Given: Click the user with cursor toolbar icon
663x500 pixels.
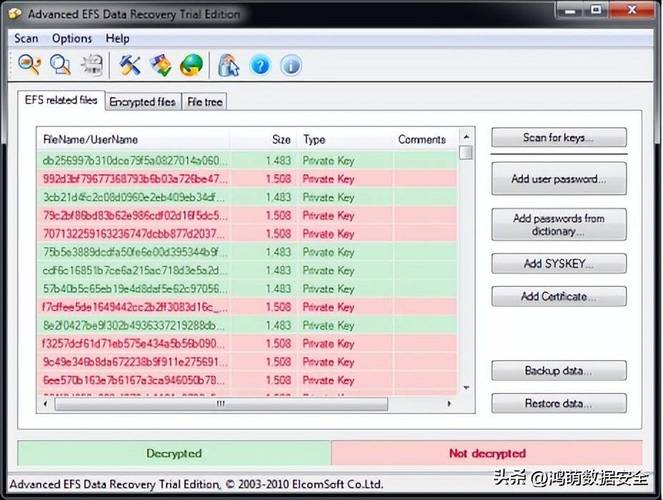Looking at the screenshot, I should pos(228,65).
